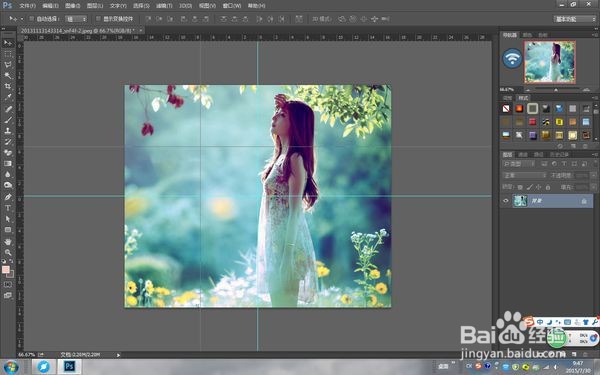Enable the 自动选择 checkbox
The height and width of the screenshot is (375, 600).
(x=32, y=19)
